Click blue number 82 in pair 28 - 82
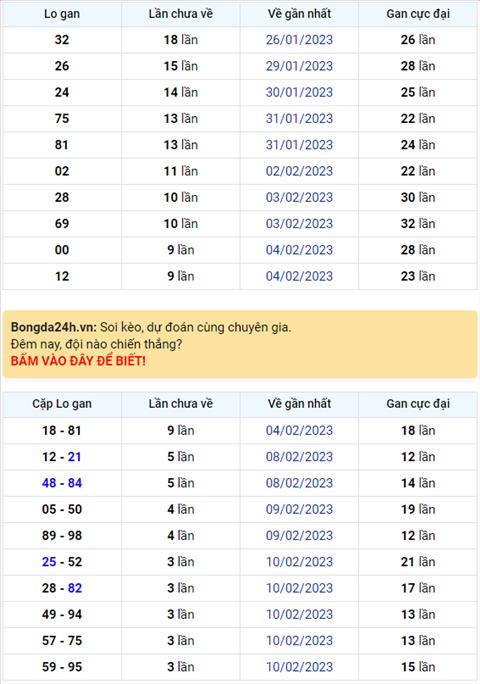480x684 pixels. click(75, 588)
